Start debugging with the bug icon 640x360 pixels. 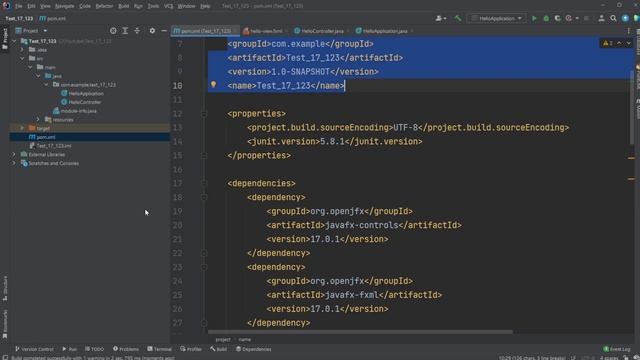546,18
